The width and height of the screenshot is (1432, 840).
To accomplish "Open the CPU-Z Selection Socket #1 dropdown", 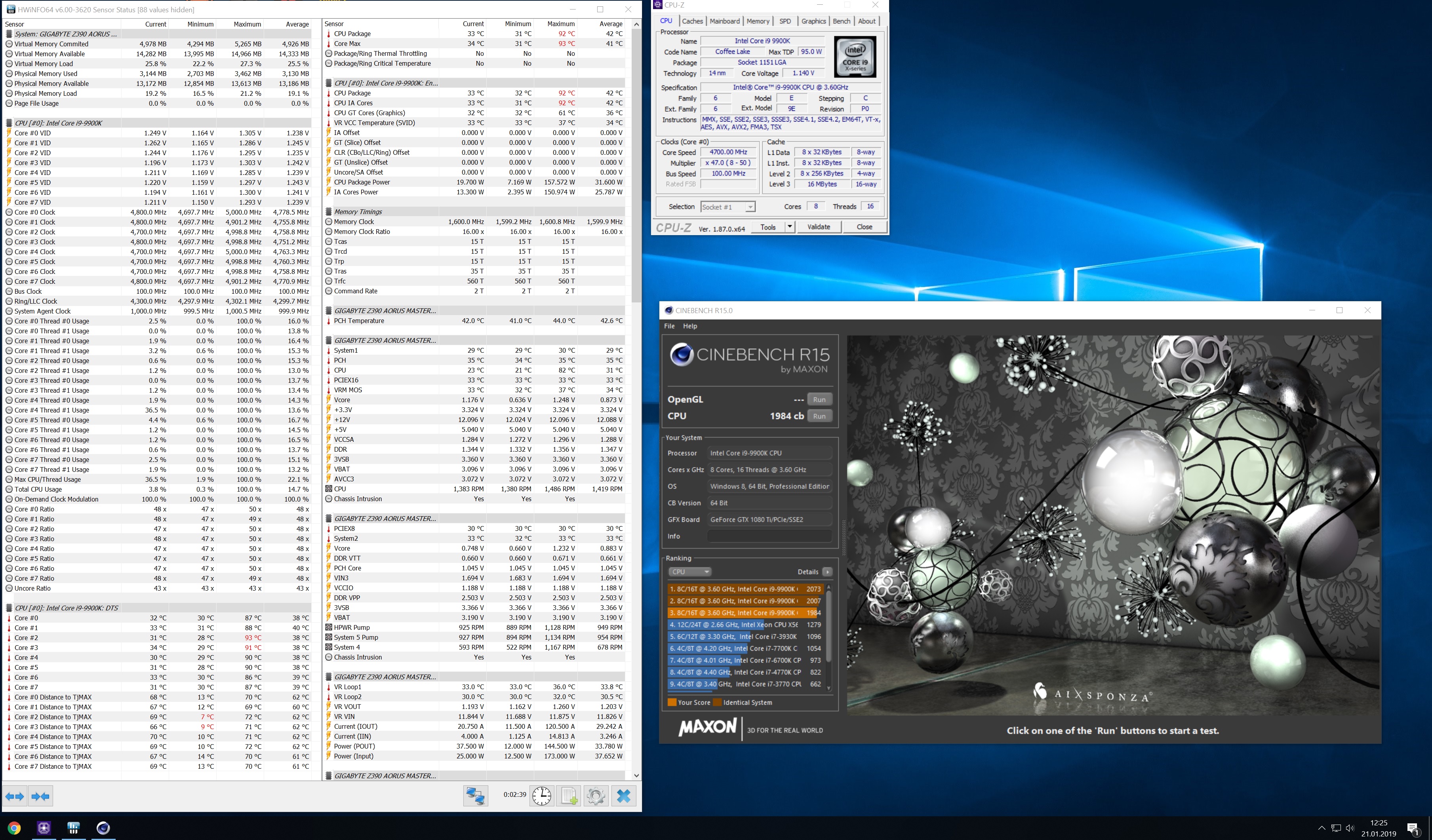I will click(x=750, y=207).
